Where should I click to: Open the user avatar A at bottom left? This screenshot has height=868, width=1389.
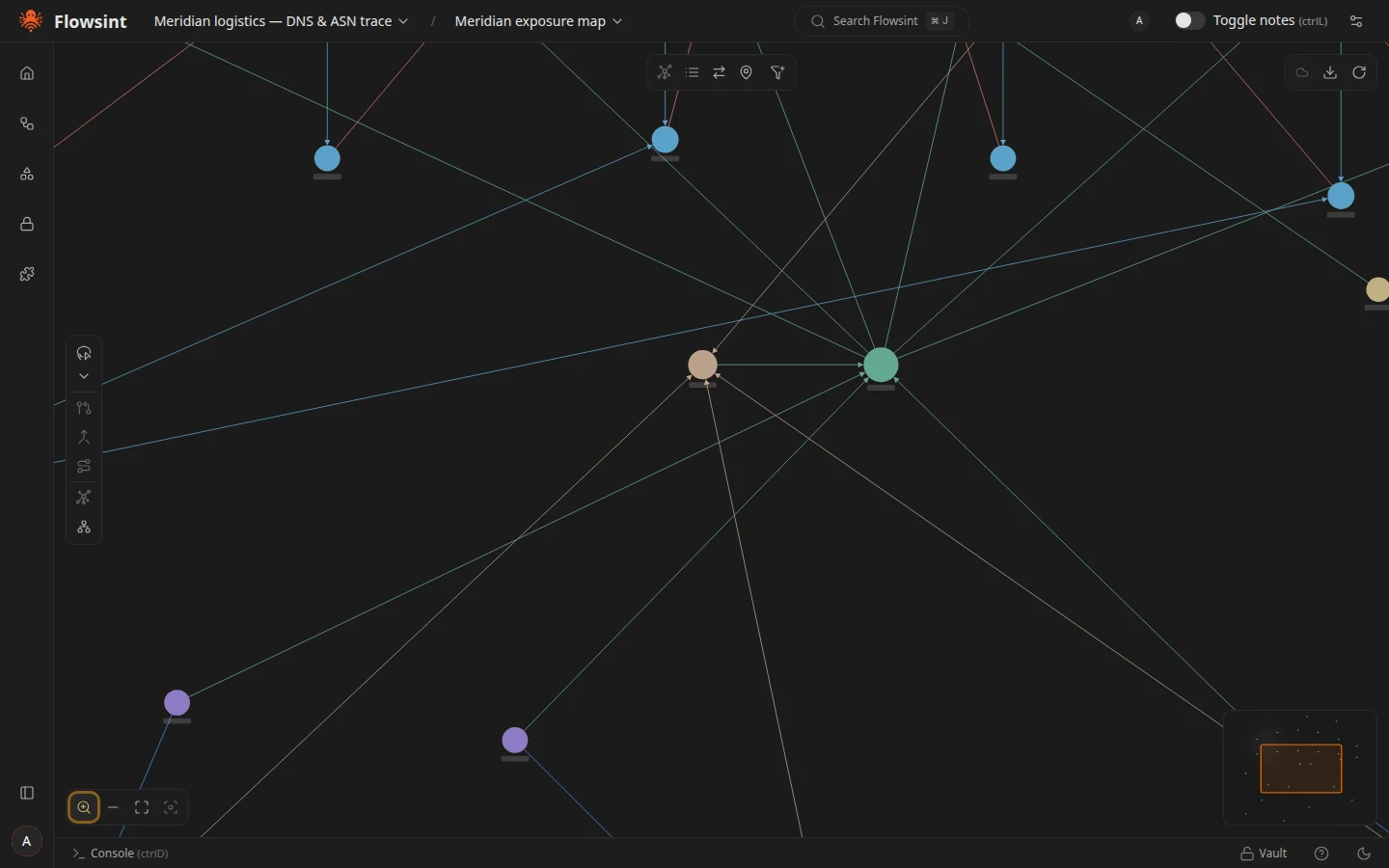click(27, 841)
